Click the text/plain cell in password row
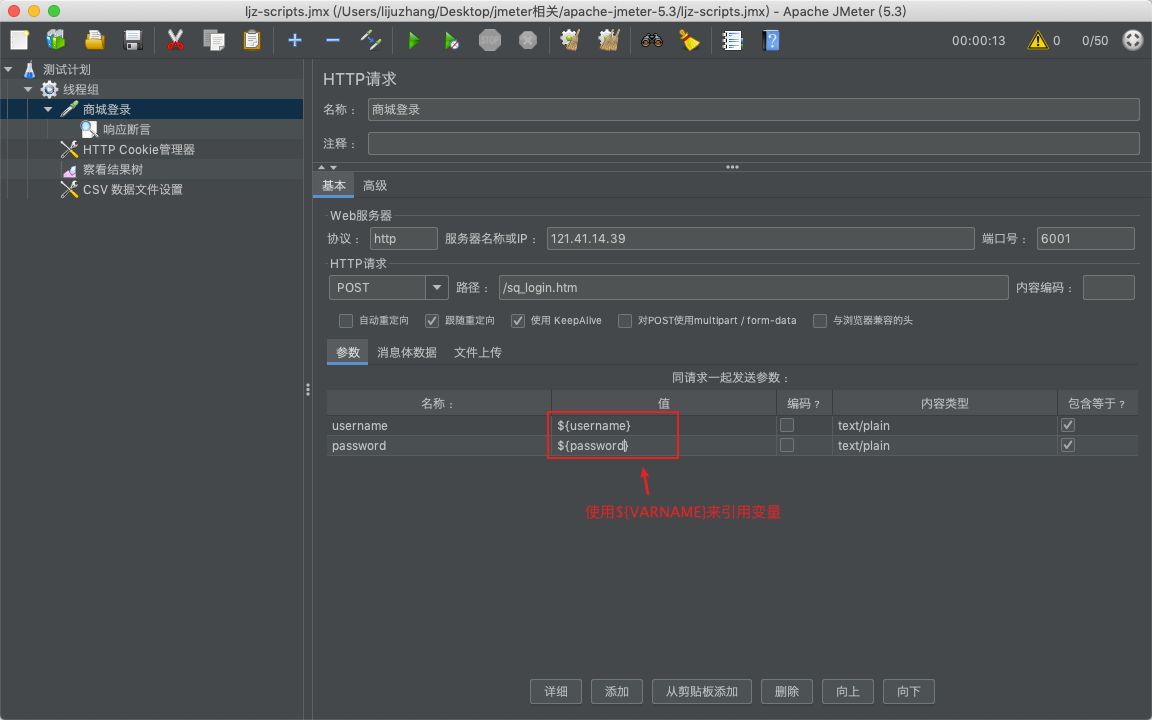The image size is (1152, 720). tap(945, 445)
